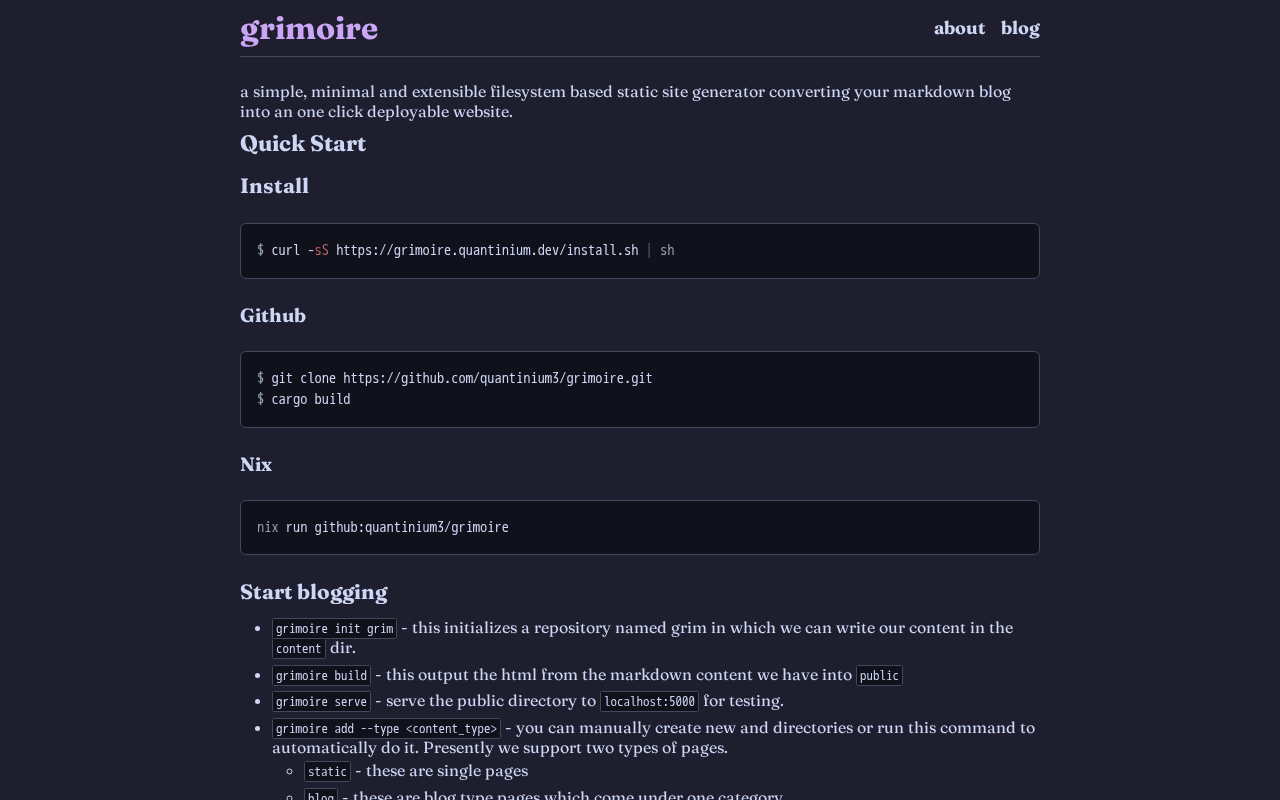
Task: Click the Start blogging heading
Action: 313,592
